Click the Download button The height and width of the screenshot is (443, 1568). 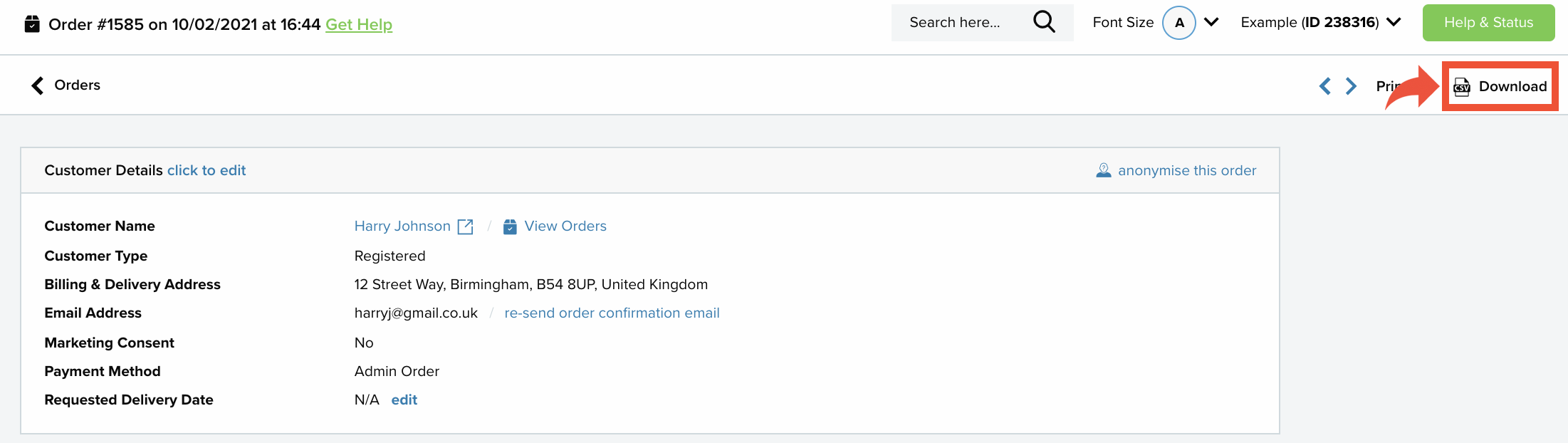click(1500, 86)
